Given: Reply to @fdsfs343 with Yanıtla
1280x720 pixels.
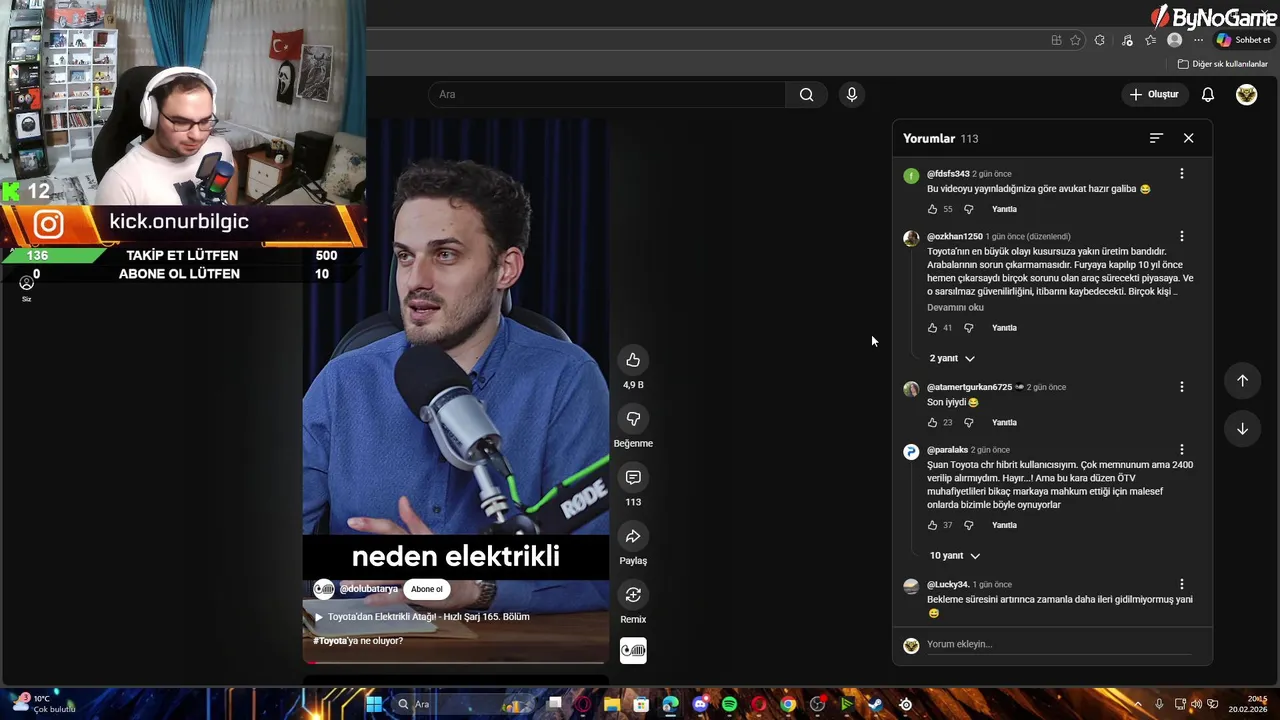Looking at the screenshot, I should click(x=1004, y=209).
